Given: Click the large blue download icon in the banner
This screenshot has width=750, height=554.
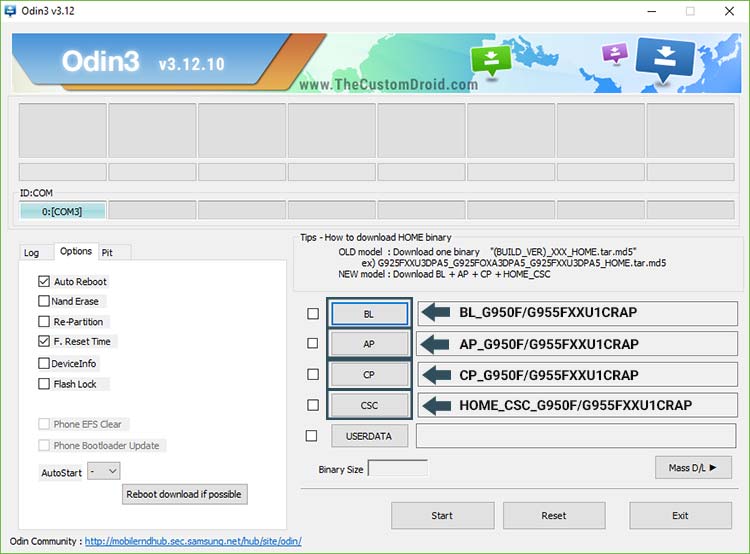Looking at the screenshot, I should [x=665, y=60].
